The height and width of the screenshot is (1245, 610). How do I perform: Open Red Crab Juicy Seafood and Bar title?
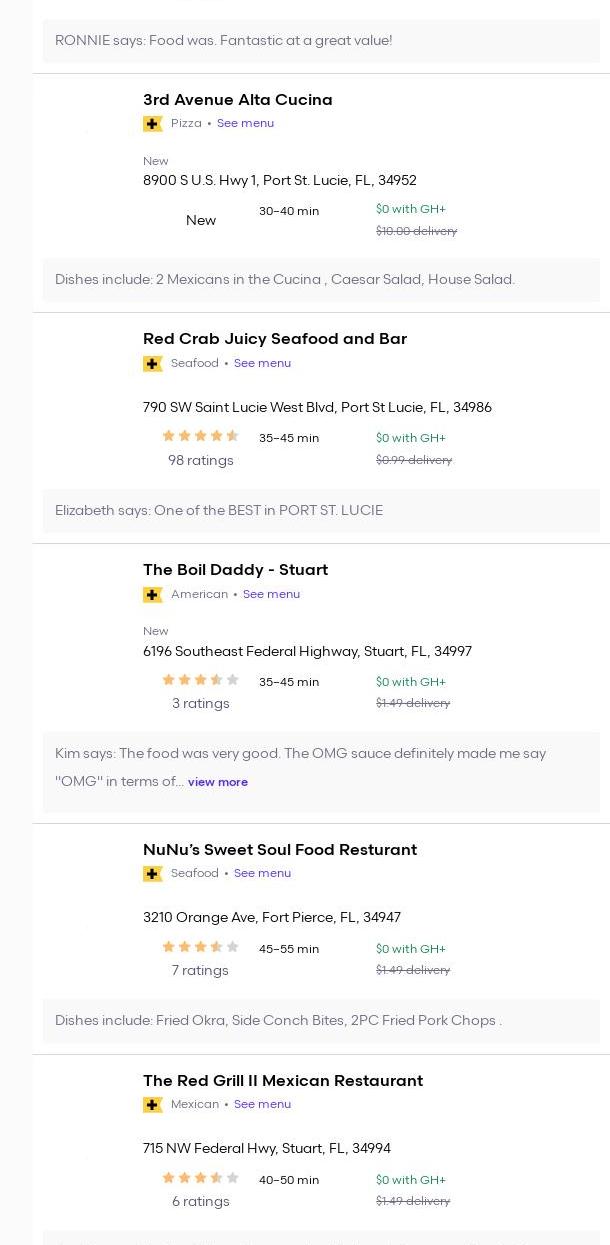coord(274,339)
